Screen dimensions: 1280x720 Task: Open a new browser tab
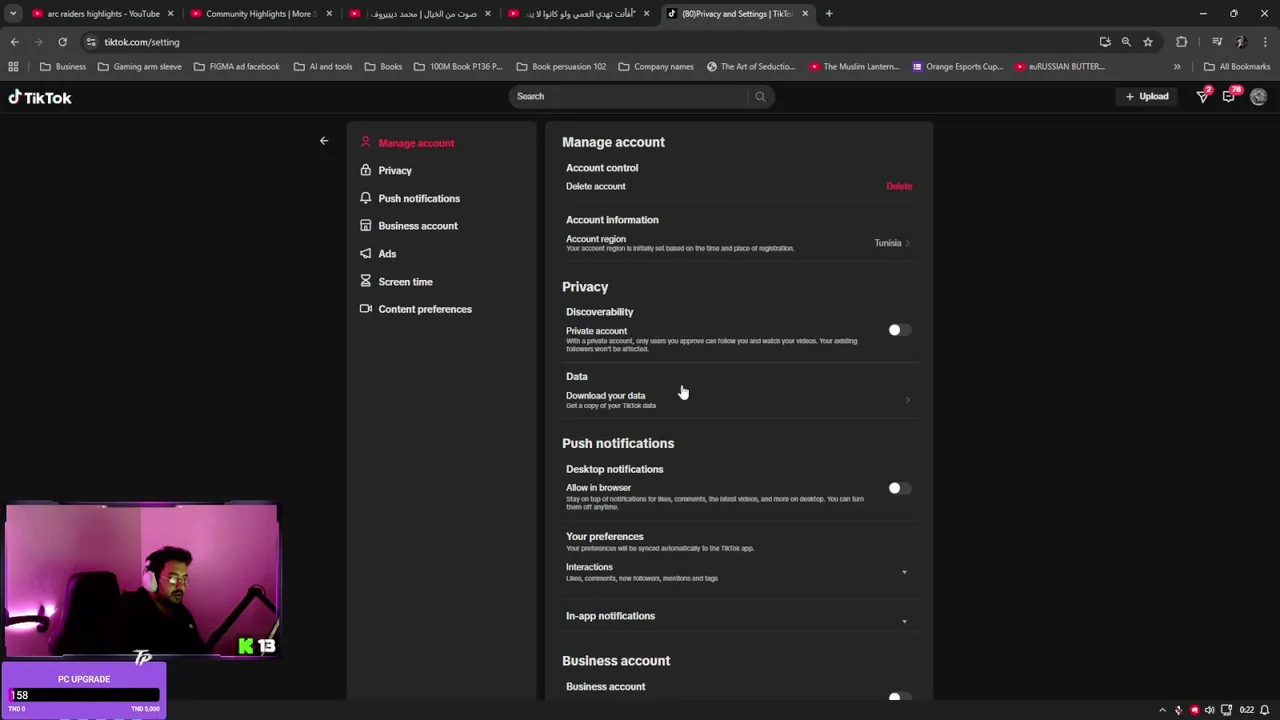pos(829,14)
